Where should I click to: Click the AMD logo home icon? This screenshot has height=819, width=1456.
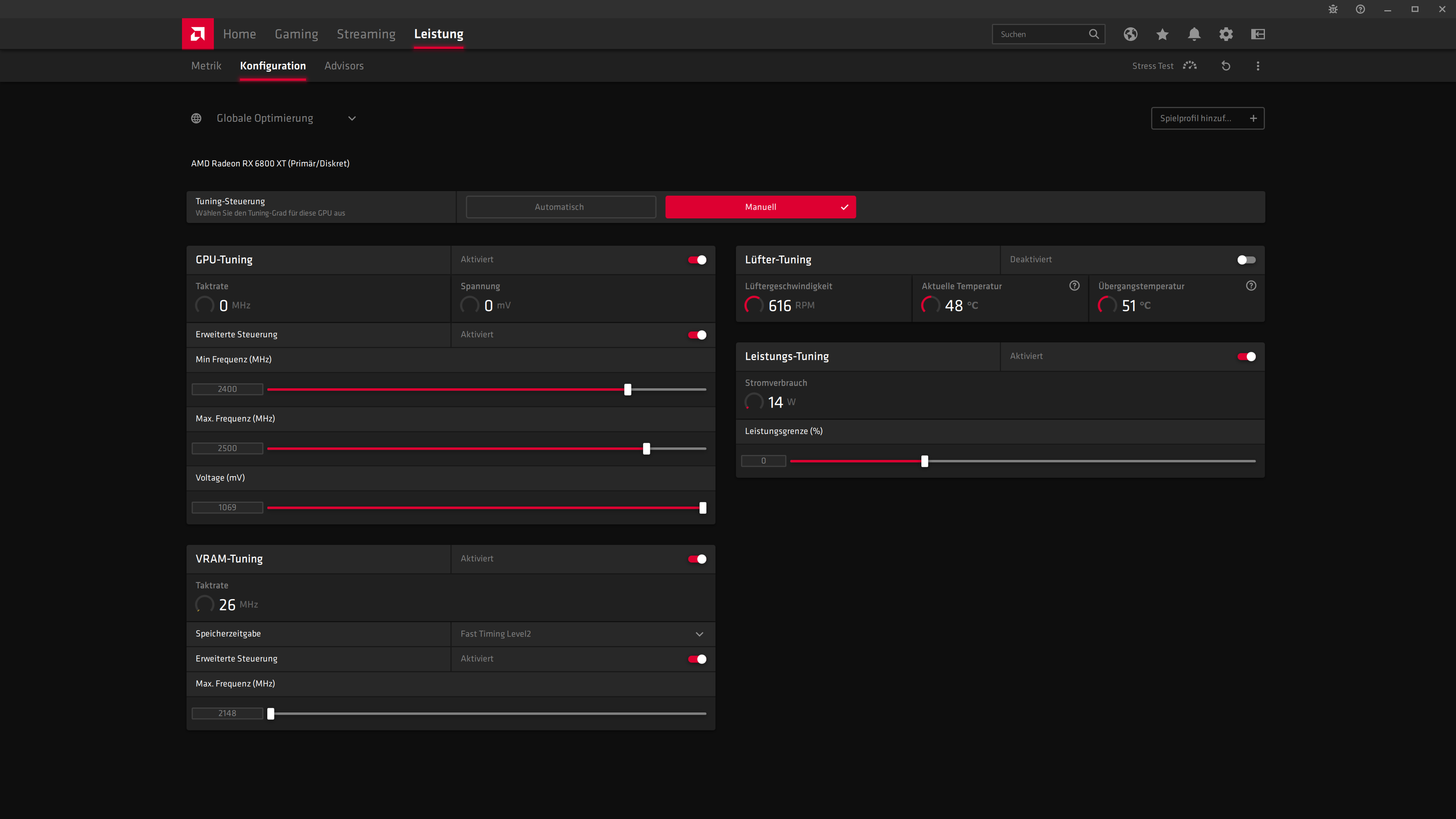tap(197, 34)
